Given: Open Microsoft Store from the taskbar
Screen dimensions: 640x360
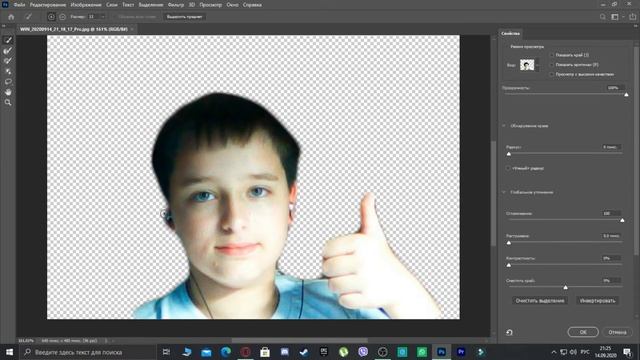Looking at the screenshot, I should coord(265,352).
